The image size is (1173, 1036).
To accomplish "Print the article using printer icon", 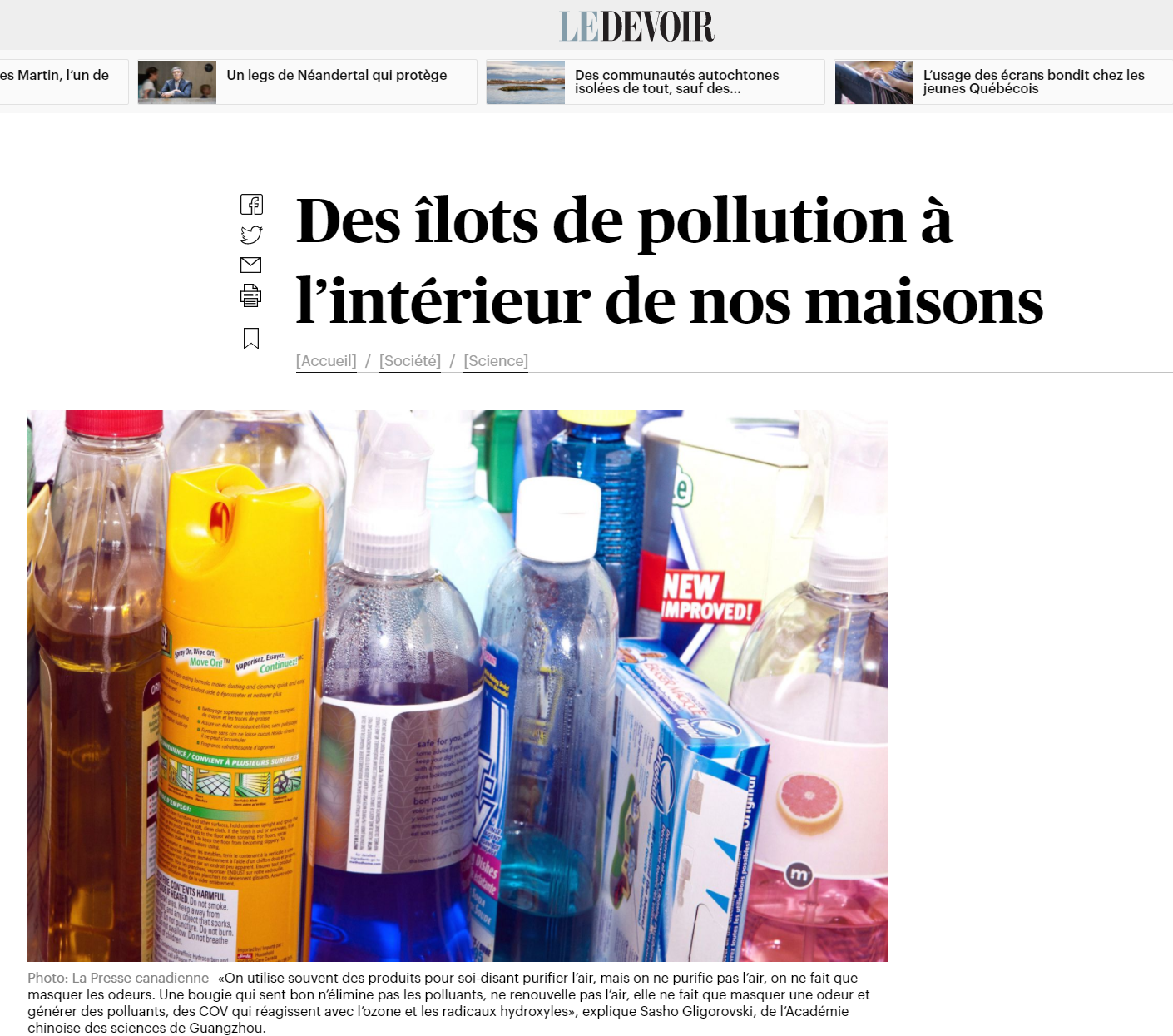I will coord(250,295).
